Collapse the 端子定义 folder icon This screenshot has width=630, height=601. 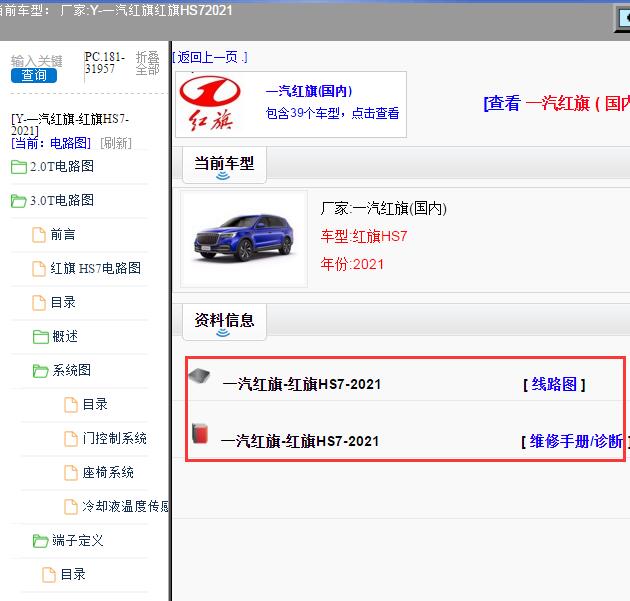(41, 541)
